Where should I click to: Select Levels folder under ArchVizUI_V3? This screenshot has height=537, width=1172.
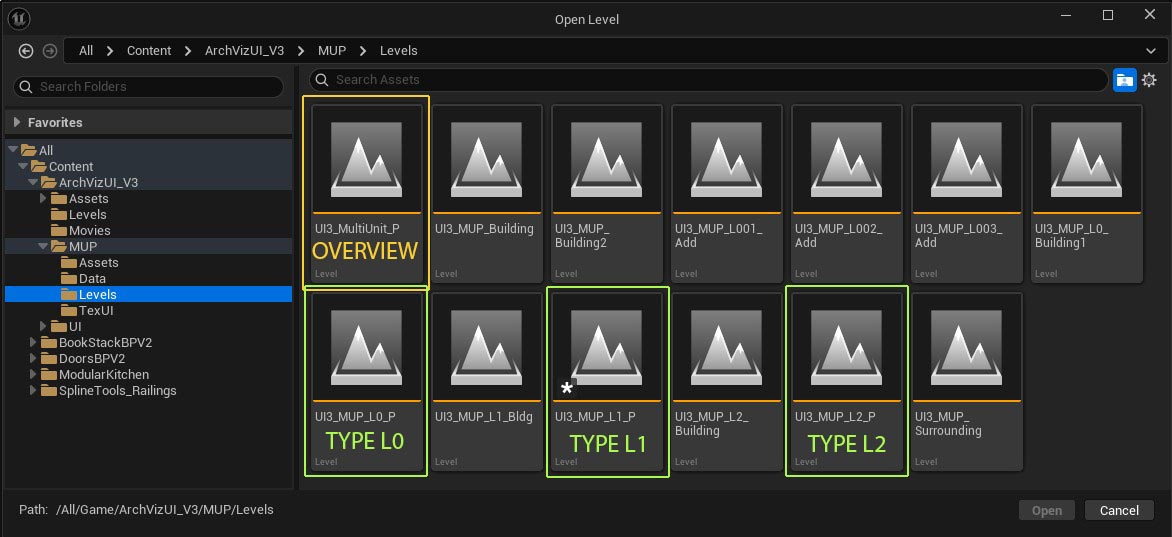point(148,215)
